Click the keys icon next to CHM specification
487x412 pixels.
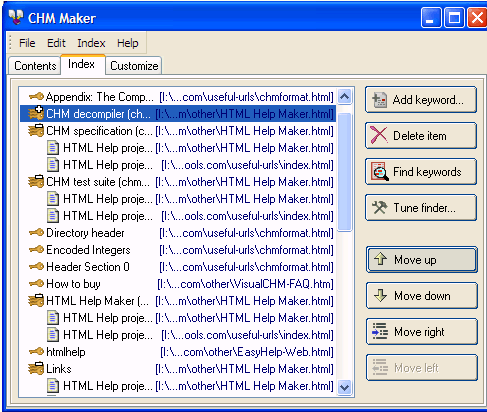[x=36, y=130]
